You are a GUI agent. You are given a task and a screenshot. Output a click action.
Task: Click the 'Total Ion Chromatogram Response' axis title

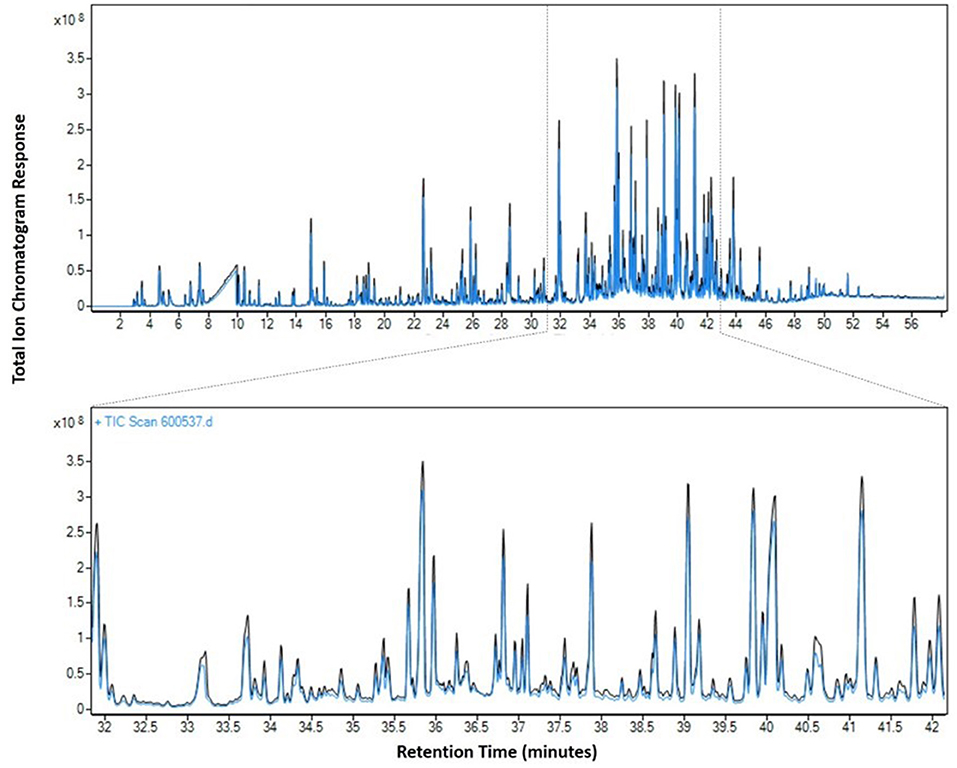20,248
